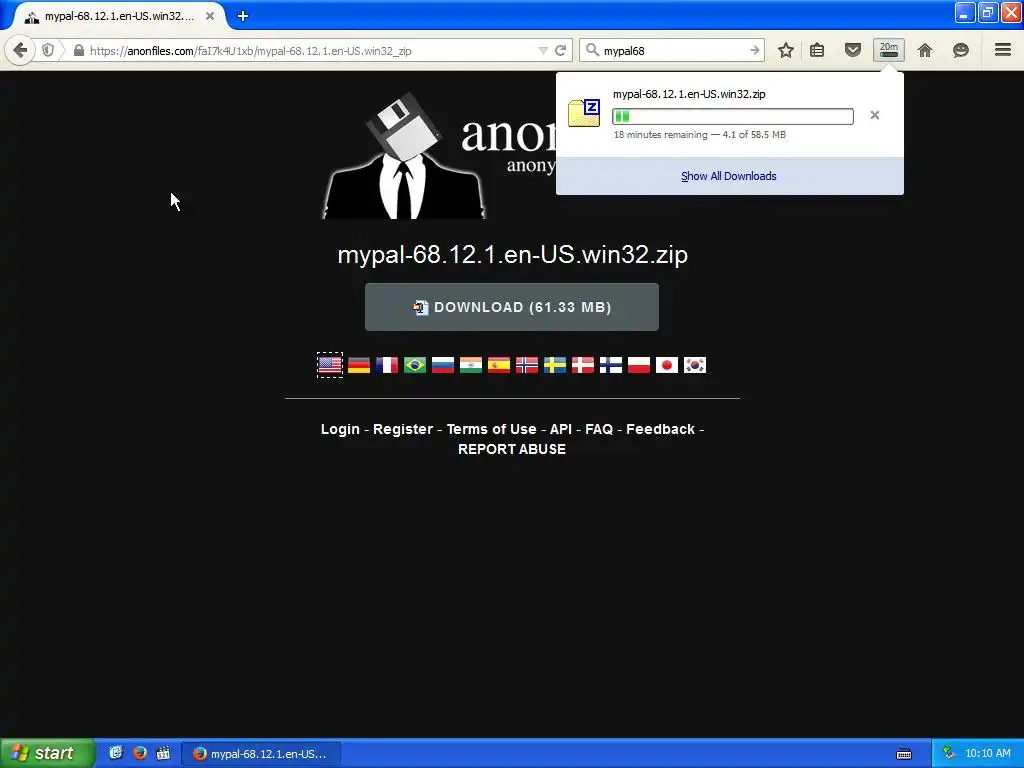Launch Firefox from quick launch

tap(139, 753)
